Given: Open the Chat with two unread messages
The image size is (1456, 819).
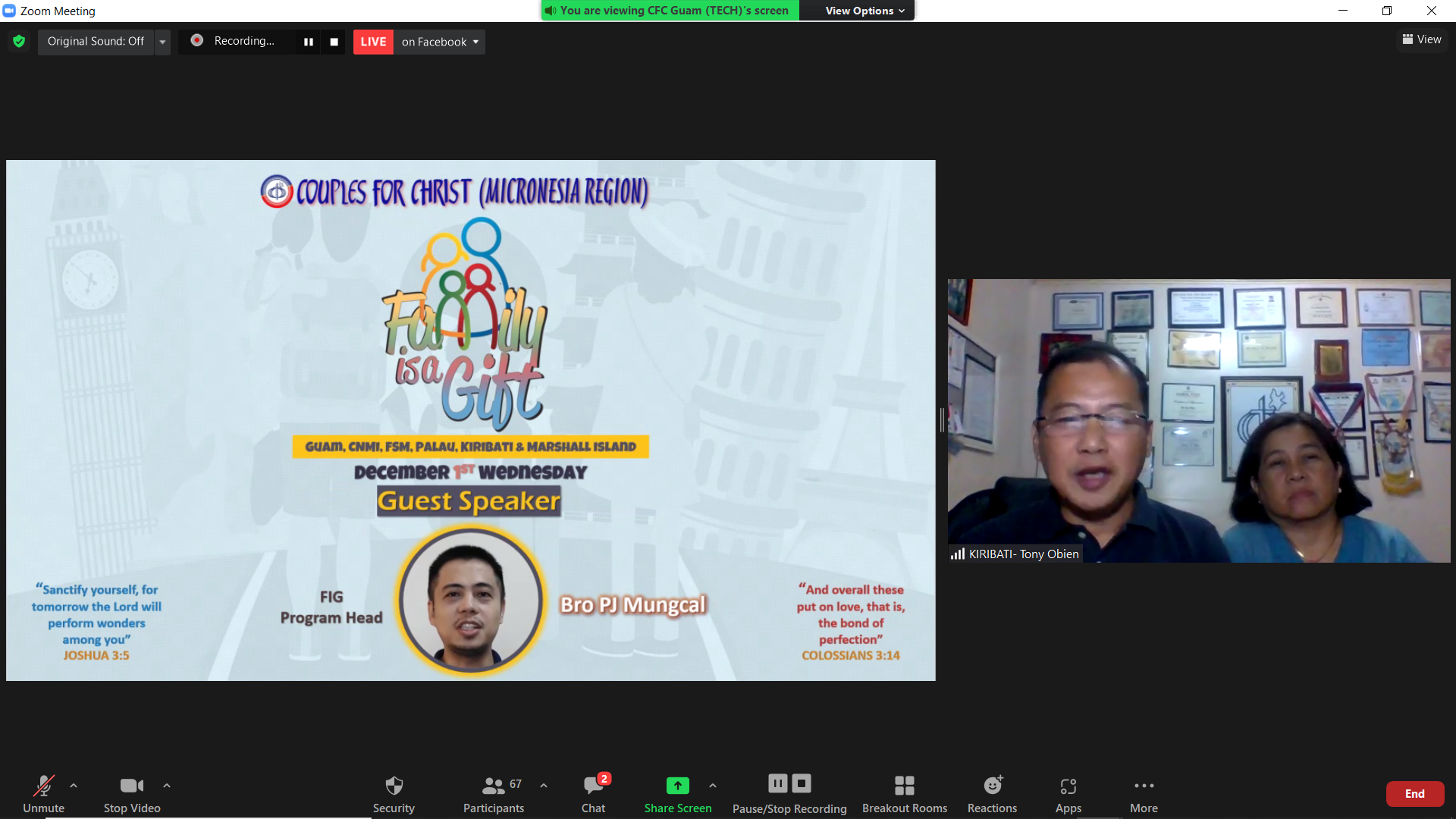Looking at the screenshot, I should tap(594, 793).
